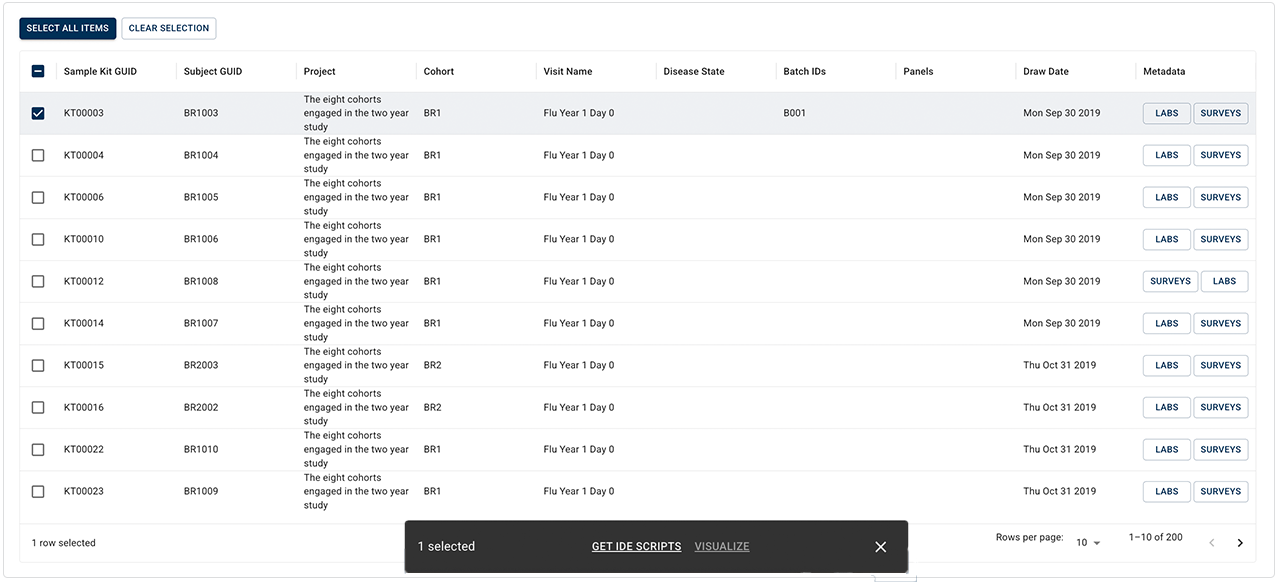Sort by Sample Kit GUID column header
Viewport: 1281px width, 585px height.
[100, 71]
